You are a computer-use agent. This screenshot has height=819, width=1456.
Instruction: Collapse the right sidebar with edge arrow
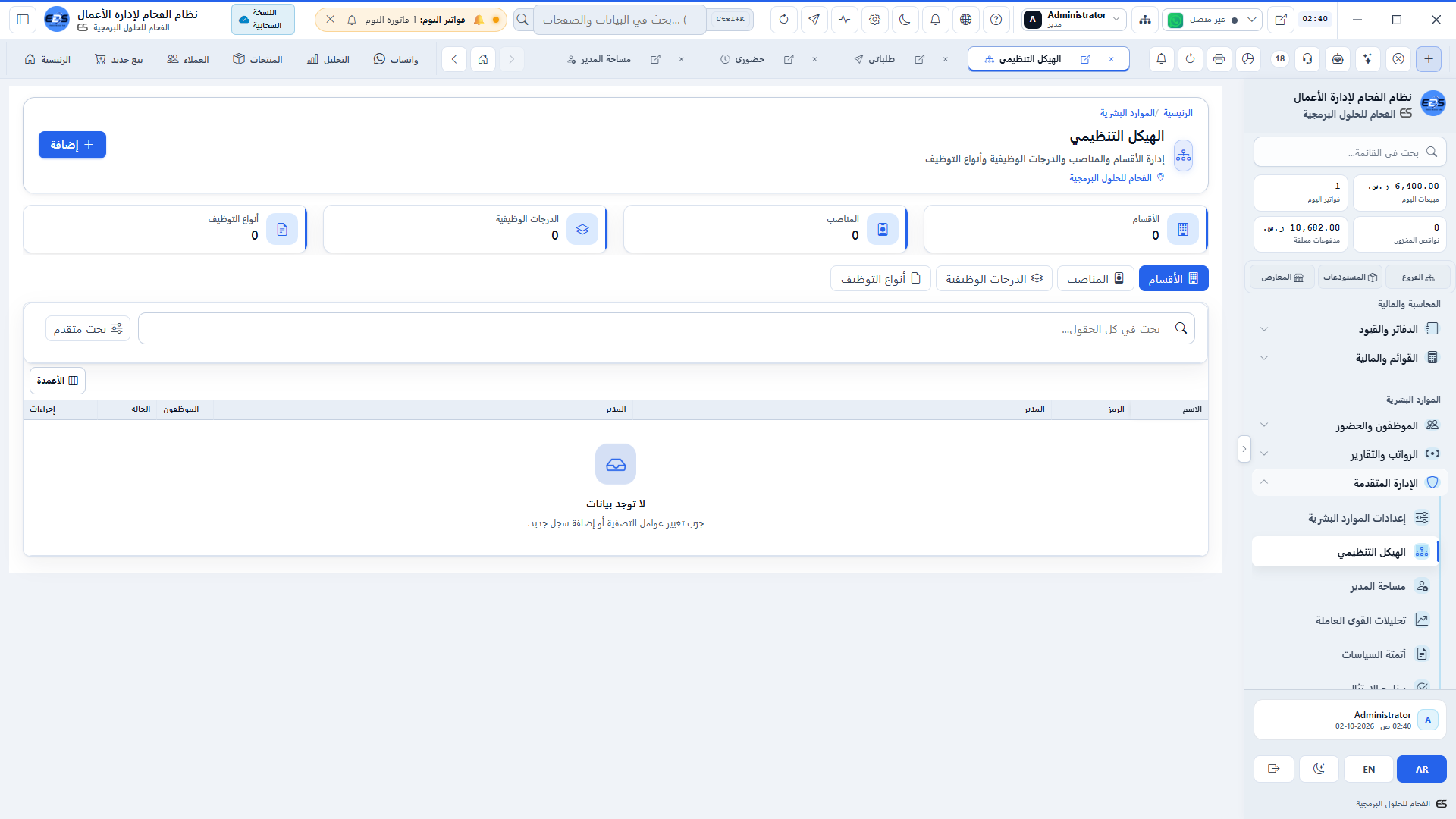(x=1244, y=449)
